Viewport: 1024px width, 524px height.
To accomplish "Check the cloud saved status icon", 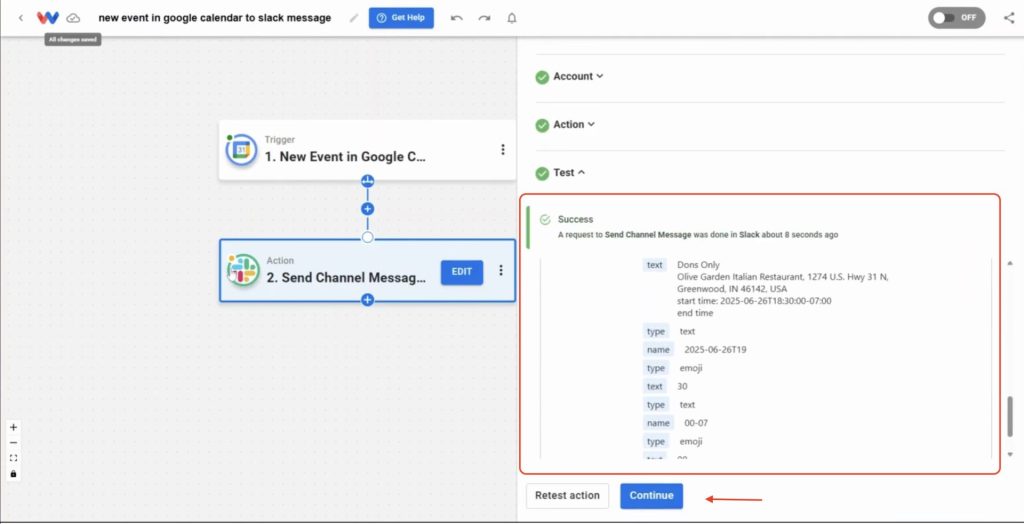I will [x=74, y=18].
